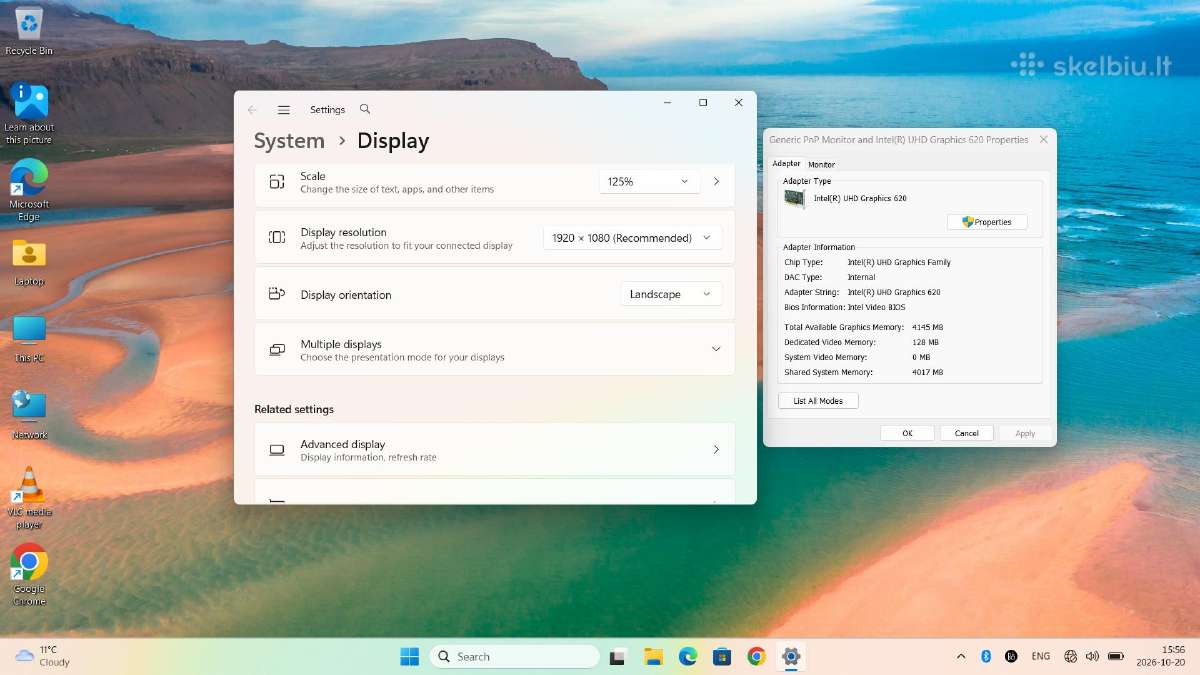
Task: Go to System in the breadcrumb
Action: tap(289, 141)
